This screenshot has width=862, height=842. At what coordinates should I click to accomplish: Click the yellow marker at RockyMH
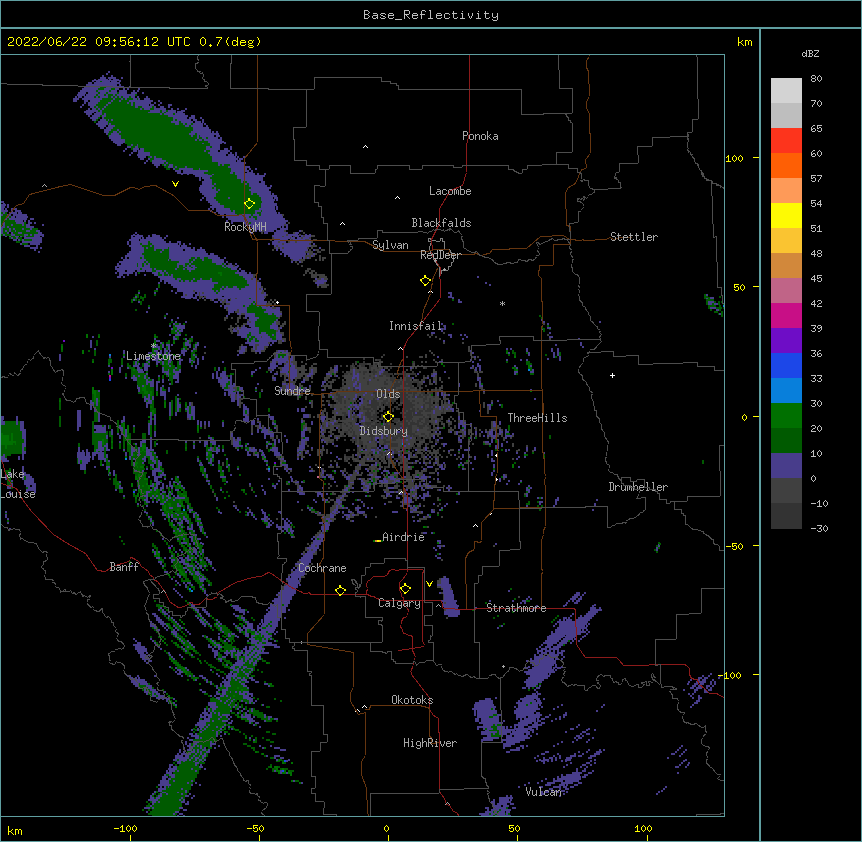point(250,204)
